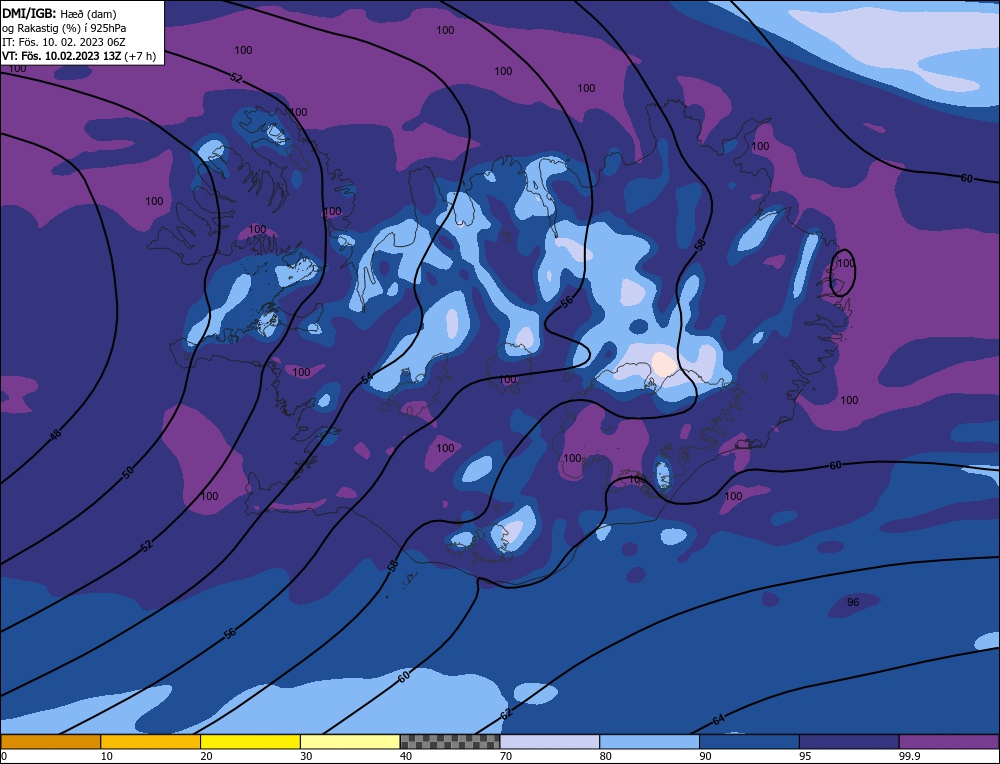Click the 'IT: Fös. 10. 02. 2023 06Z' line
The image size is (1000, 764).
pos(64,42)
